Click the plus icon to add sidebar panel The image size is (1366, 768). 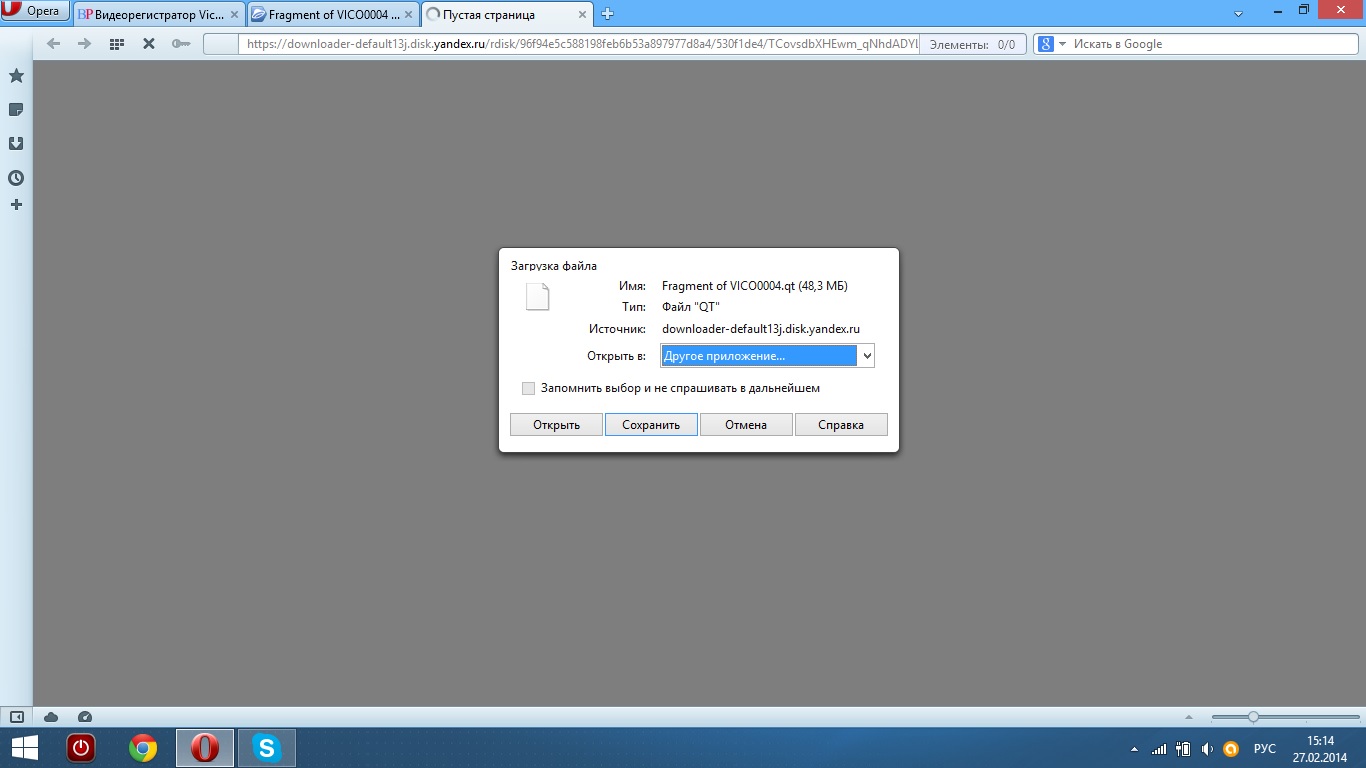tap(16, 205)
